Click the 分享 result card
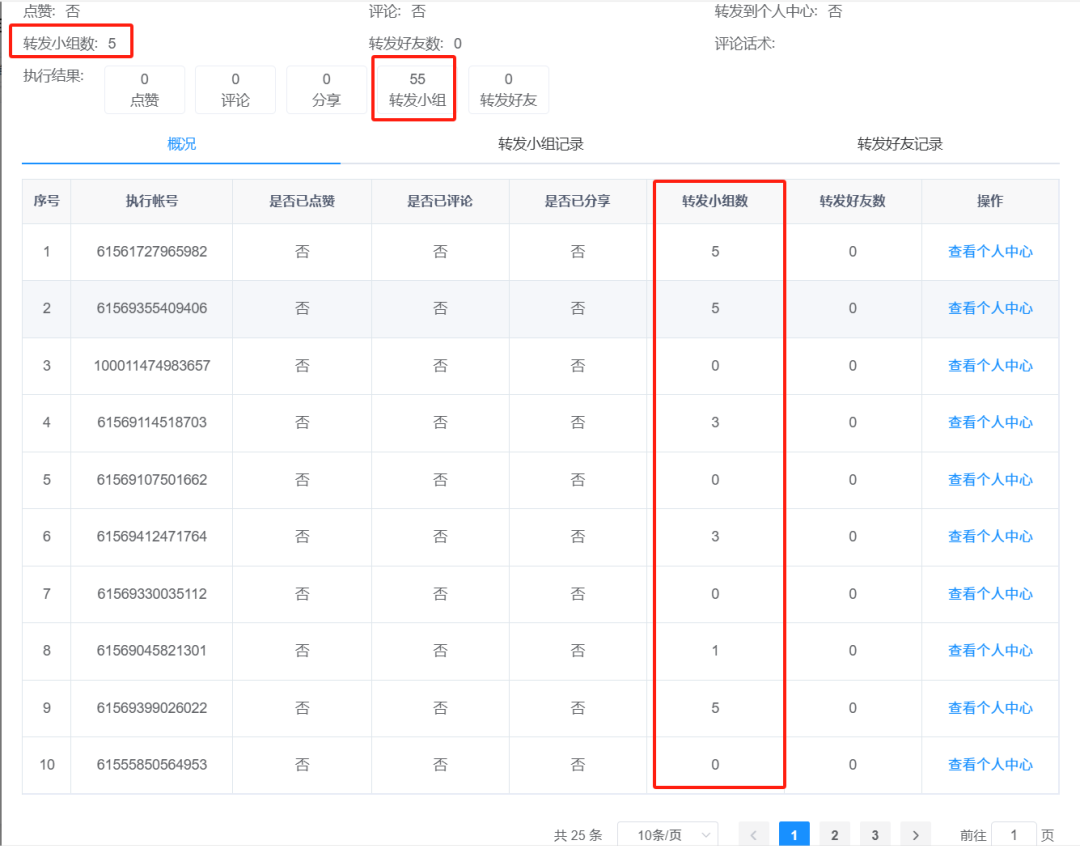The height and width of the screenshot is (846, 1080). tap(326, 90)
